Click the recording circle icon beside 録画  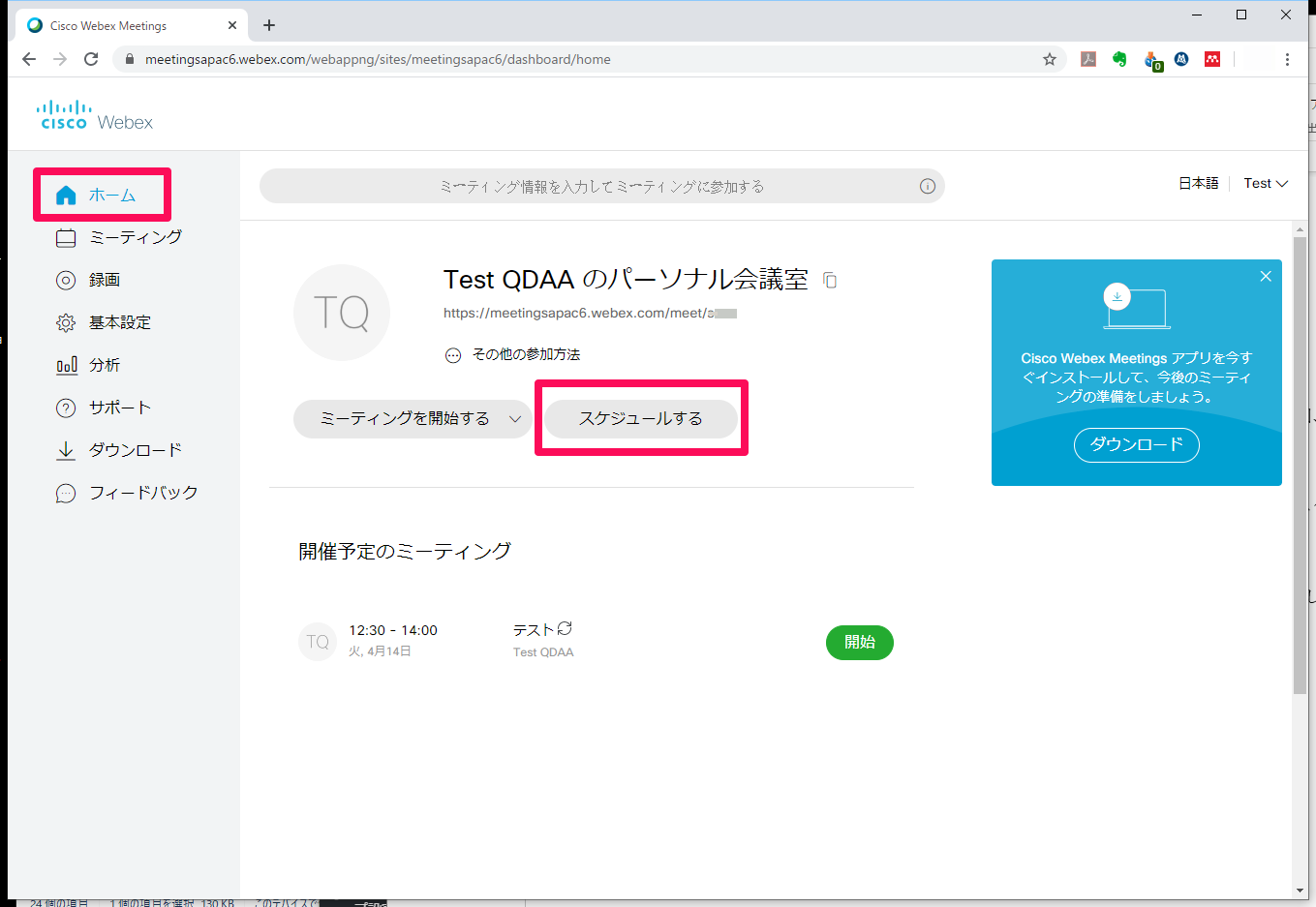coord(66,281)
